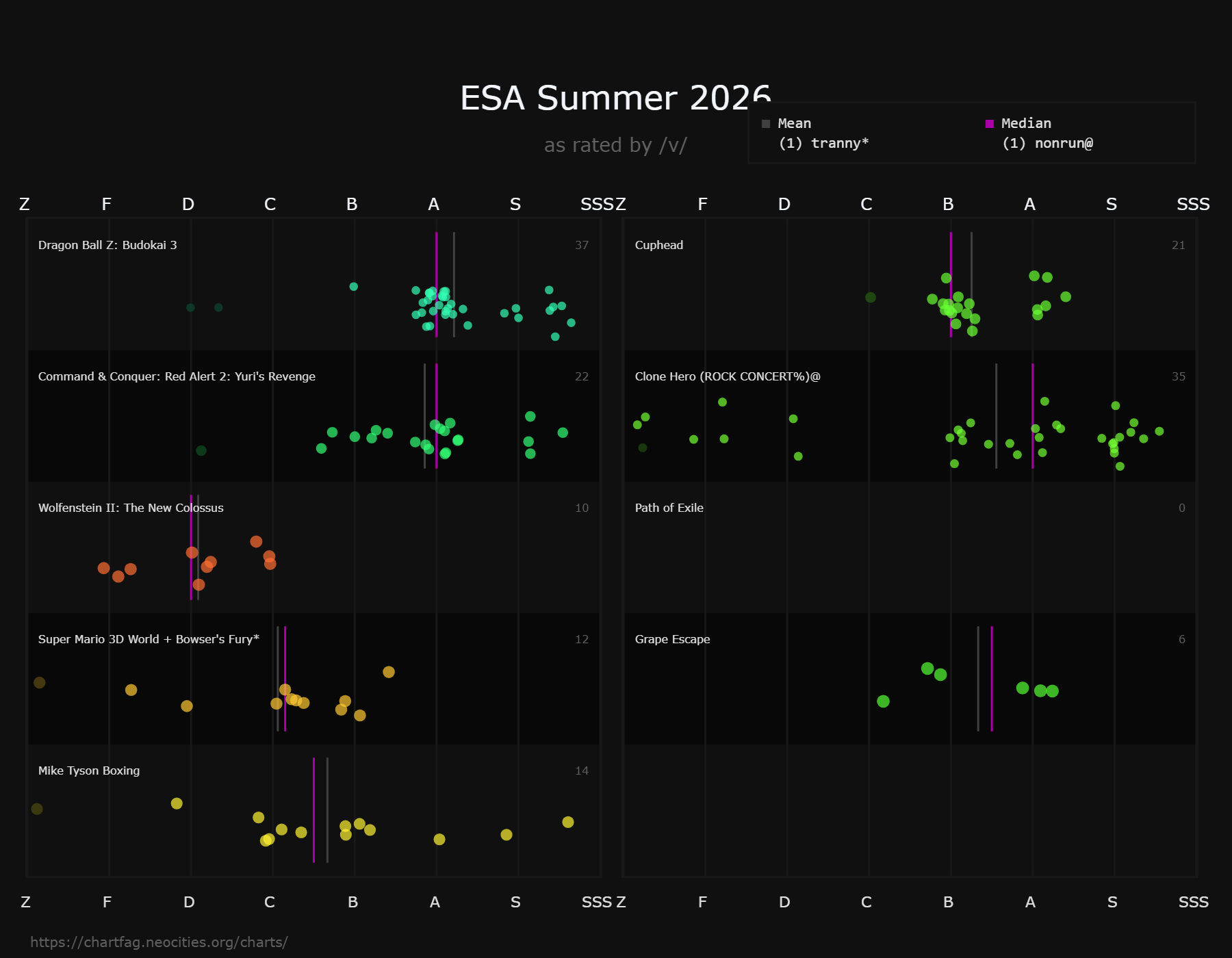The width and height of the screenshot is (1232, 958).
Task: Click the vote count "14" for Mike Tyson Boxing
Action: click(582, 771)
